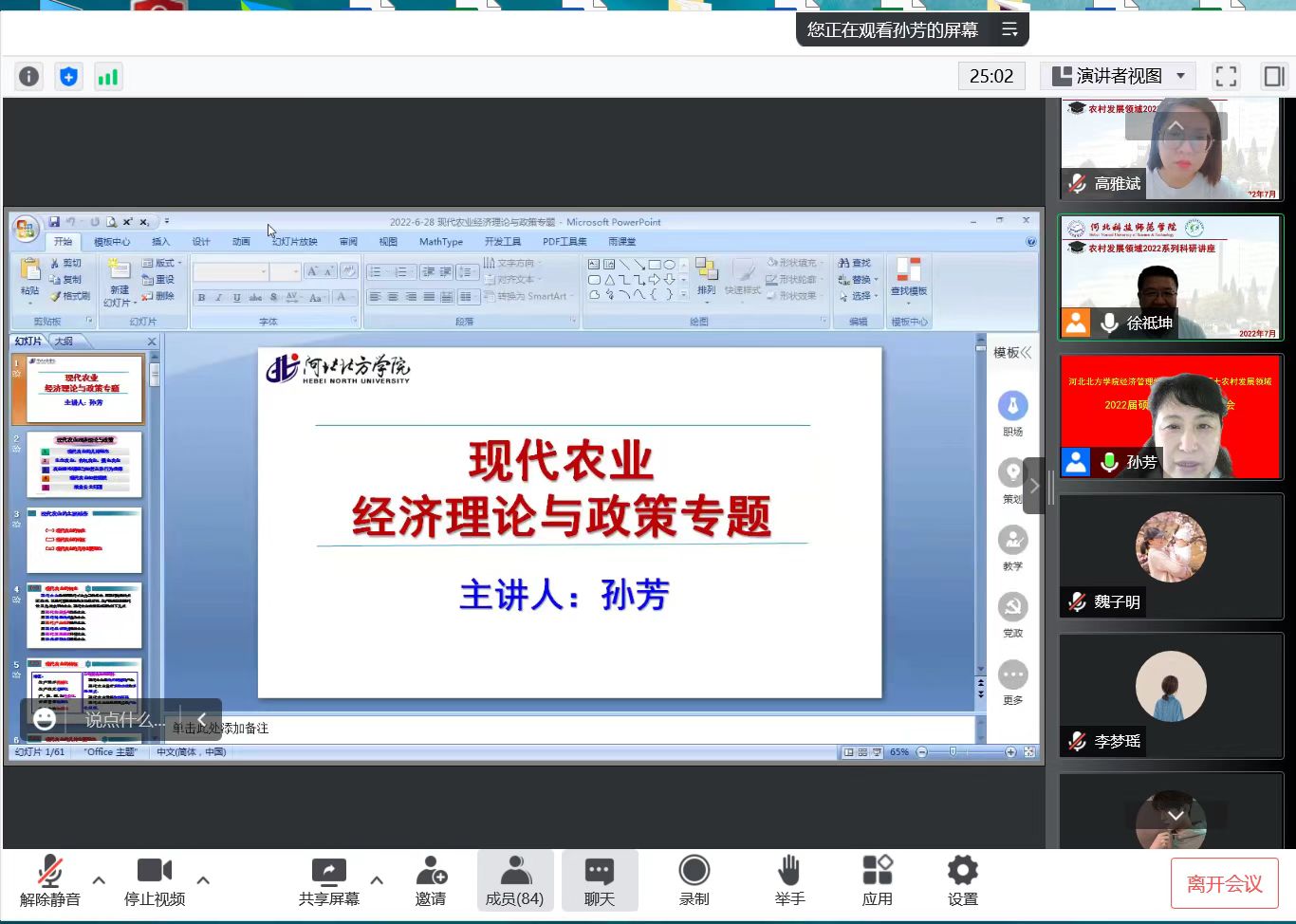This screenshot has height=924, width=1296.
Task: Open the 应用 apps menu
Action: (877, 880)
